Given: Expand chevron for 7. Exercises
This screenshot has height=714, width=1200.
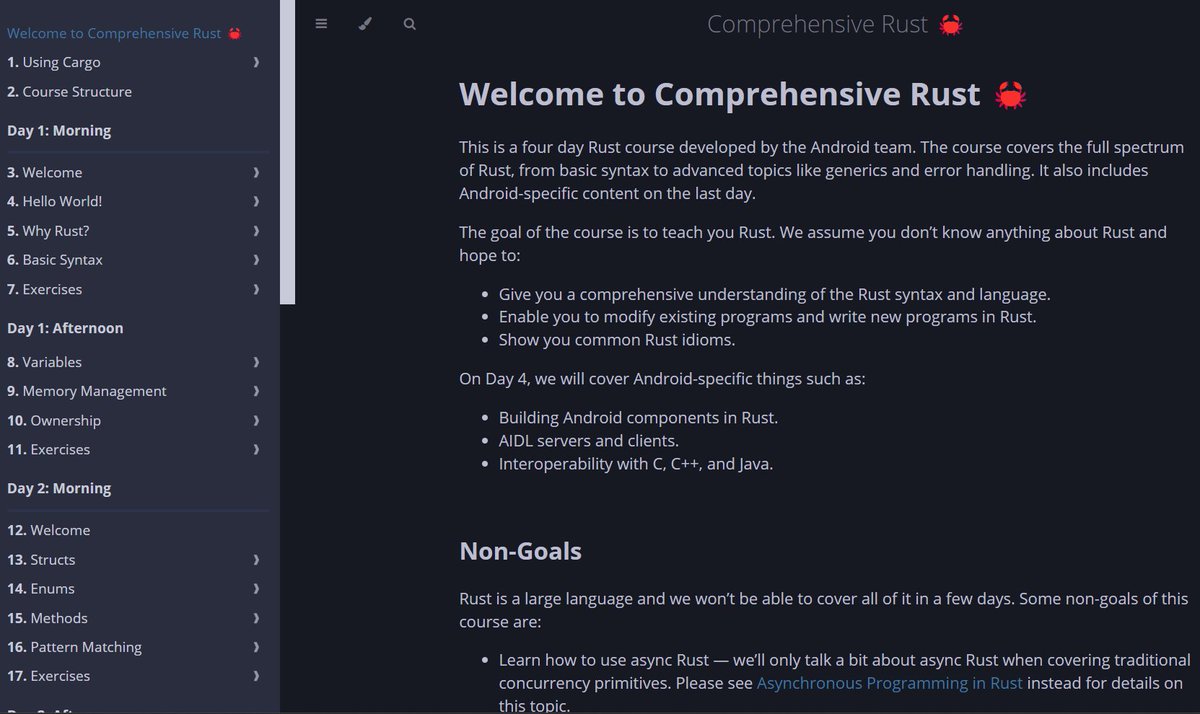Looking at the screenshot, I should click(256, 289).
